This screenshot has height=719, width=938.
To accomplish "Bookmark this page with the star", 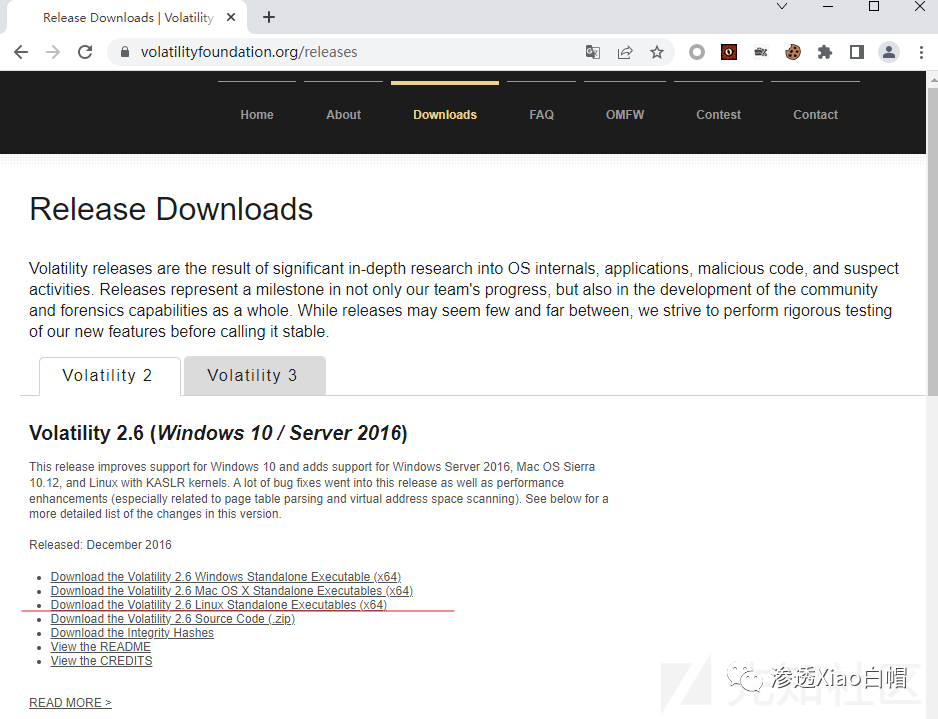I will click(x=657, y=52).
